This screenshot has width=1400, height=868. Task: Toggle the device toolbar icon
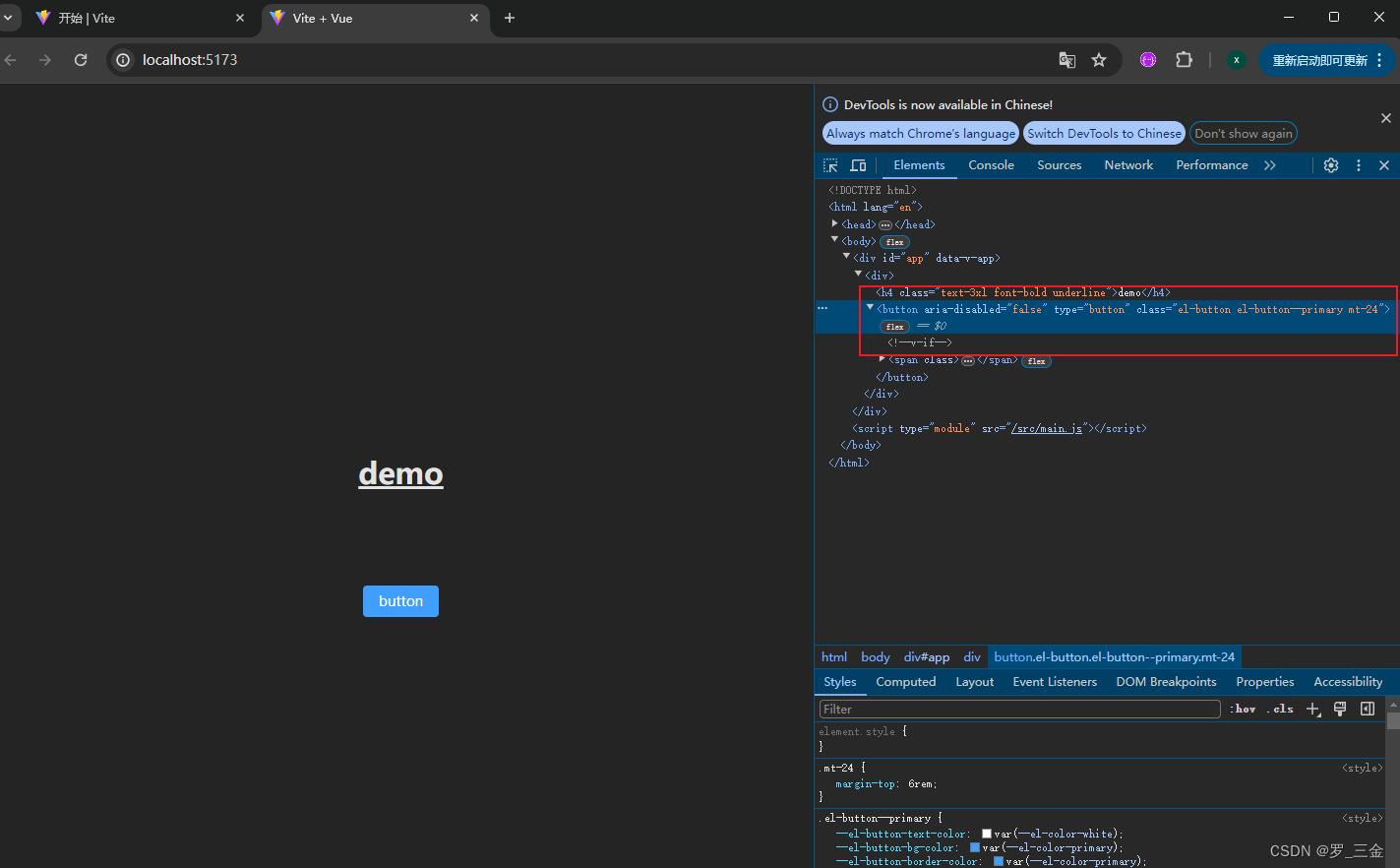tap(858, 165)
